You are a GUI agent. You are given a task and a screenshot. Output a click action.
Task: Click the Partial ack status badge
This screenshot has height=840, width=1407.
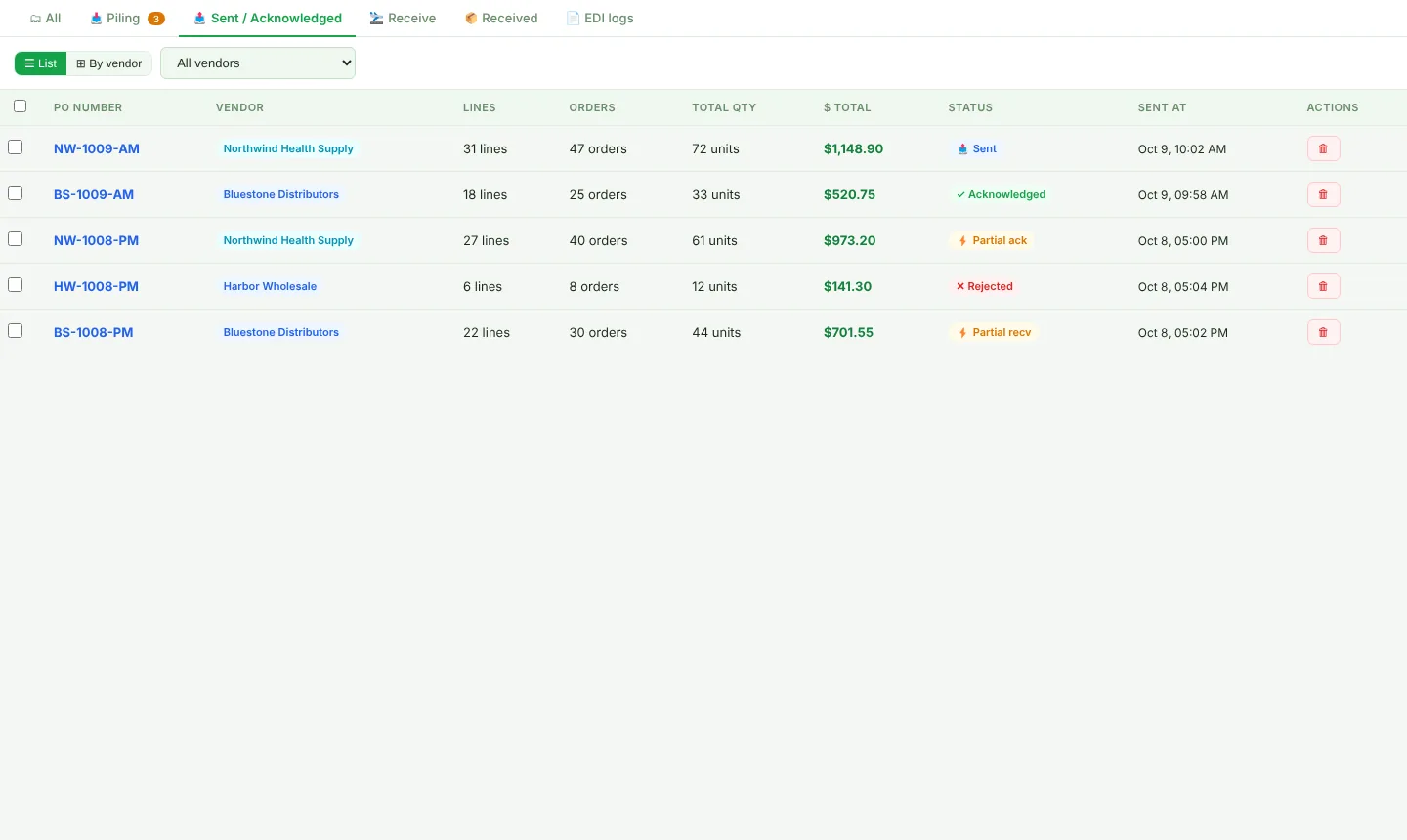tap(992, 241)
